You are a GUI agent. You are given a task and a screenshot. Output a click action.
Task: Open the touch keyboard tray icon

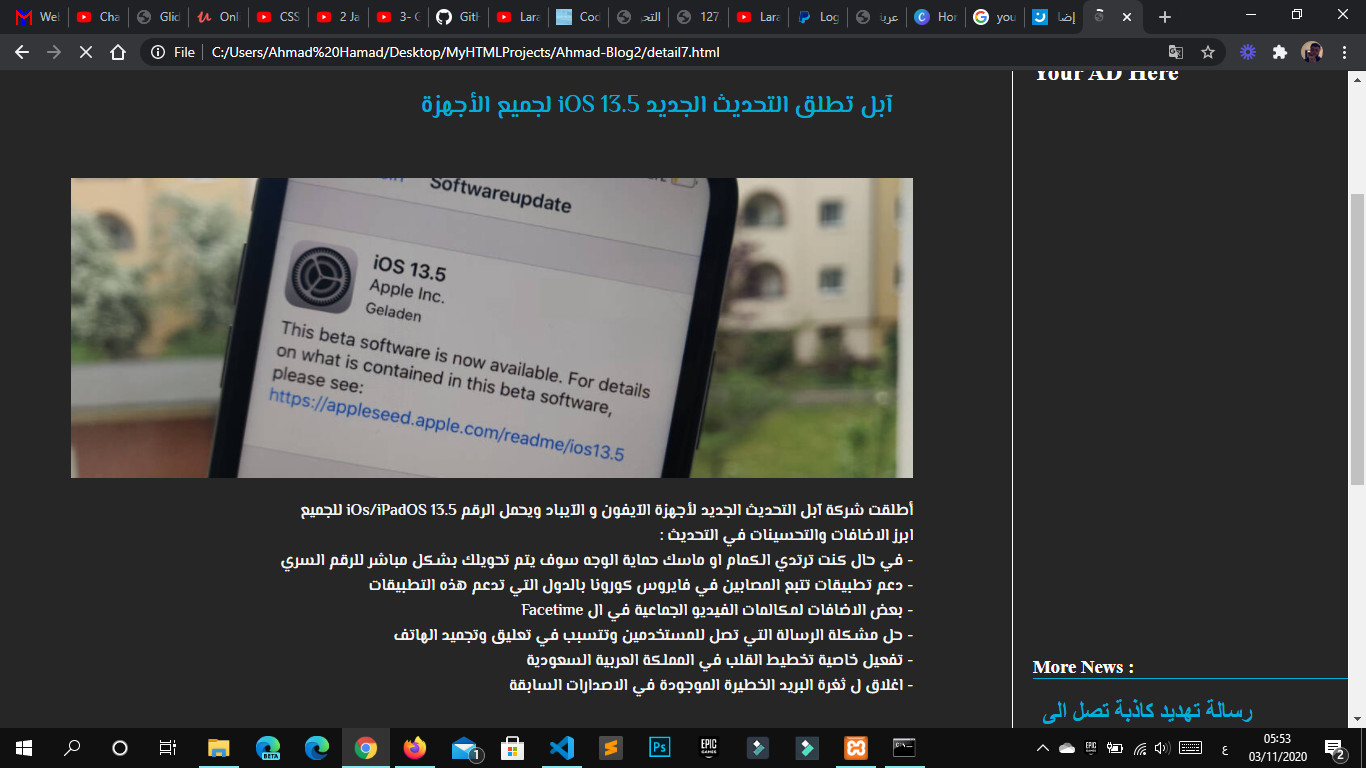(1190, 748)
